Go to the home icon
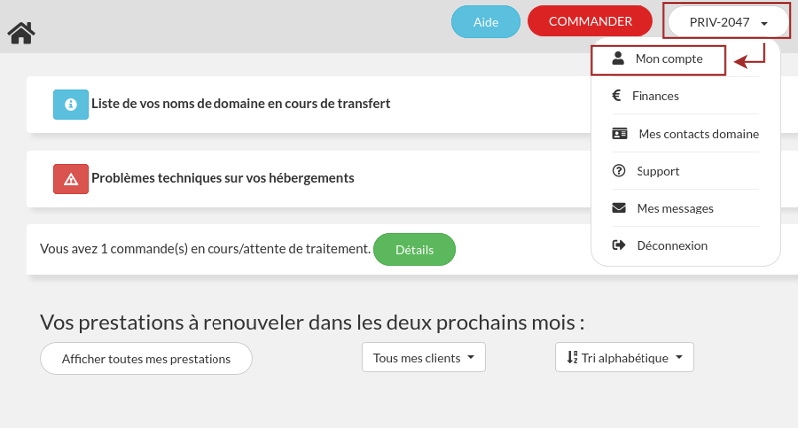 (21, 33)
